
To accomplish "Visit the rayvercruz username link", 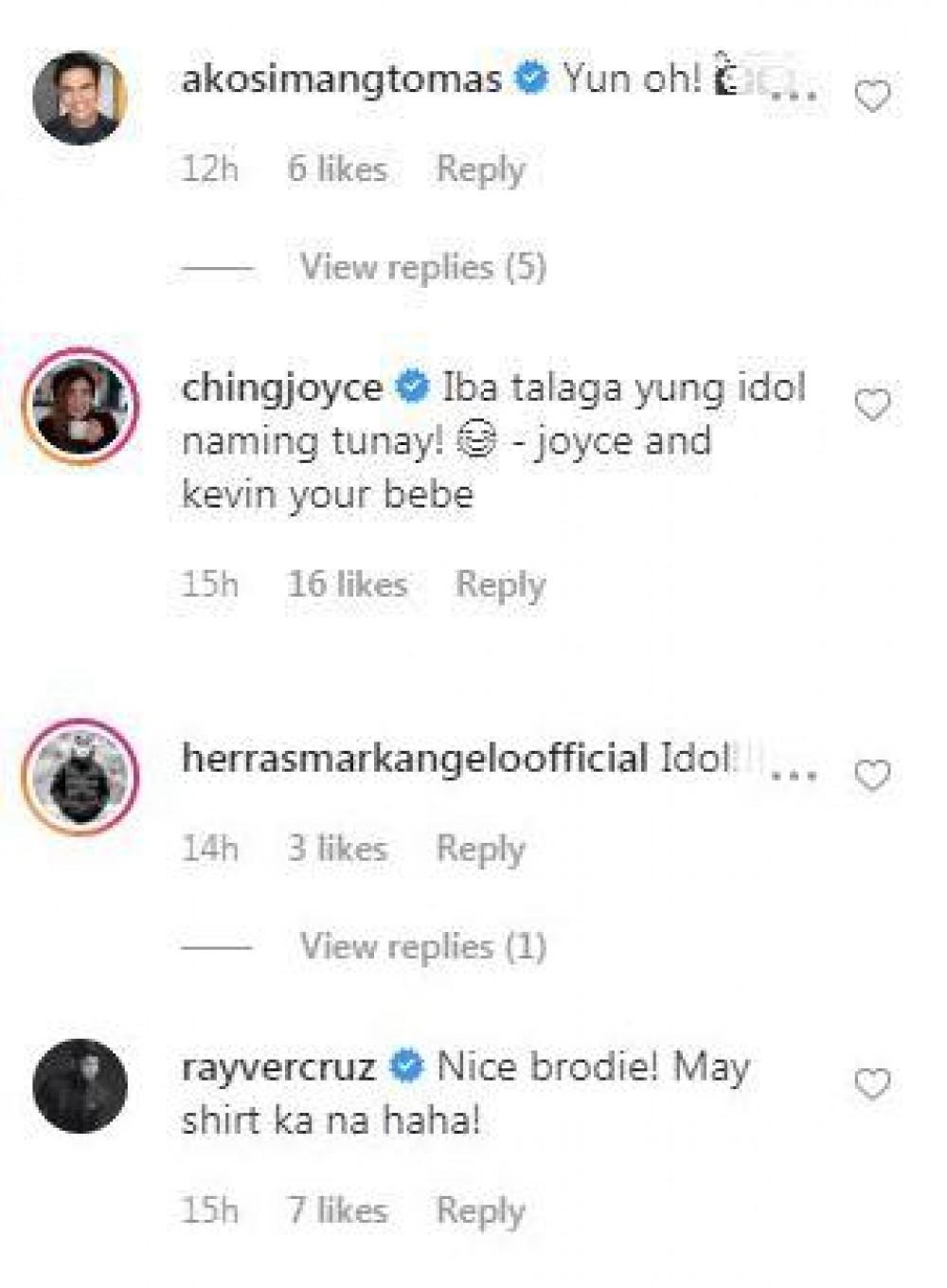I will (278, 1067).
